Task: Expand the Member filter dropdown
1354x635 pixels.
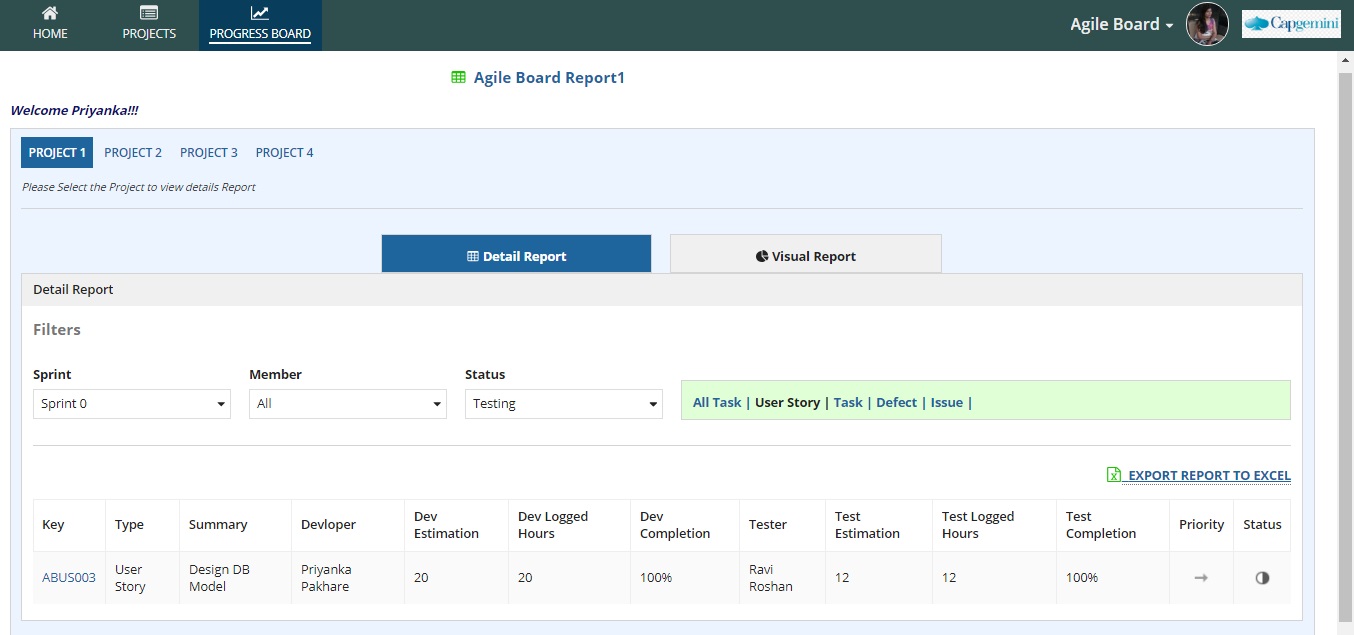Action: (x=347, y=403)
